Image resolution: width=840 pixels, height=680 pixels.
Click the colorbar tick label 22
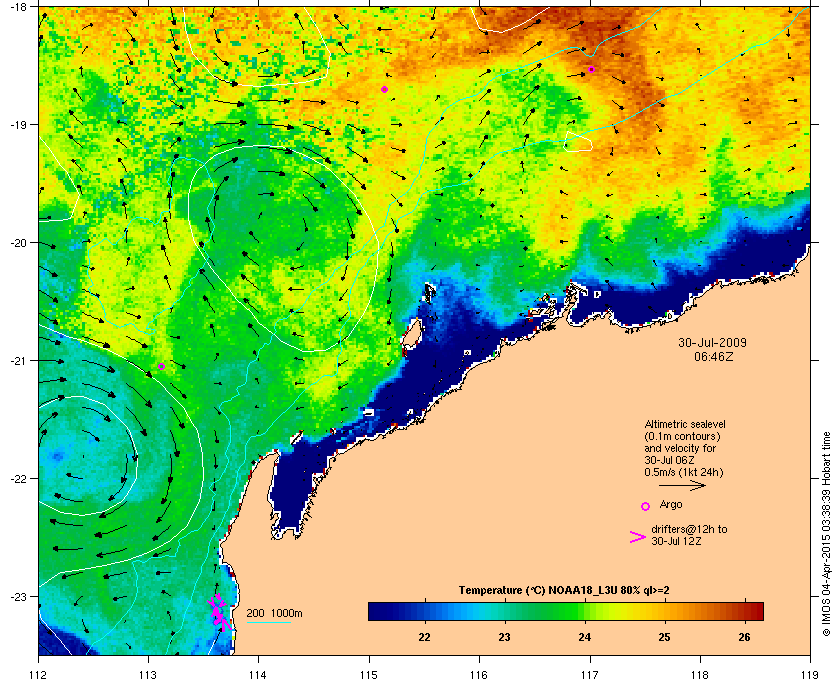[424, 637]
